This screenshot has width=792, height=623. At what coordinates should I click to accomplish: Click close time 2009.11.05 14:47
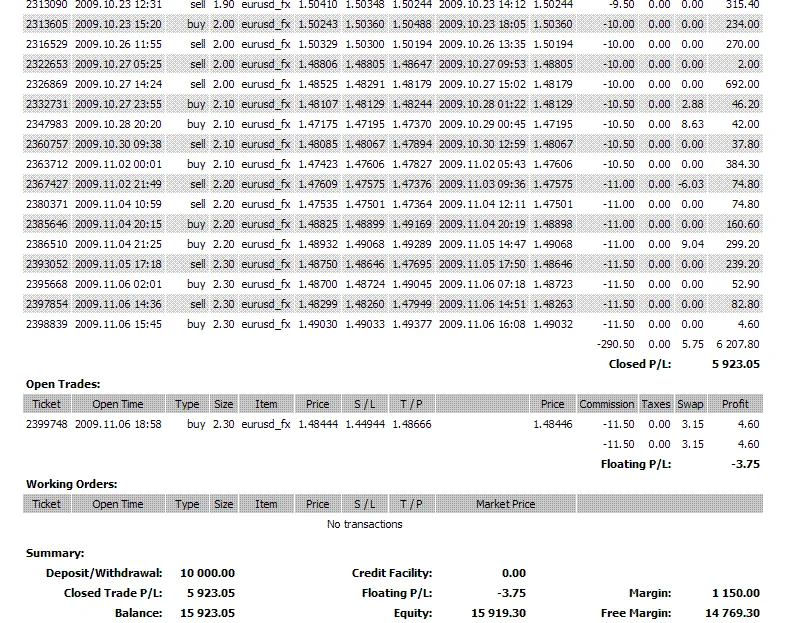[482, 244]
